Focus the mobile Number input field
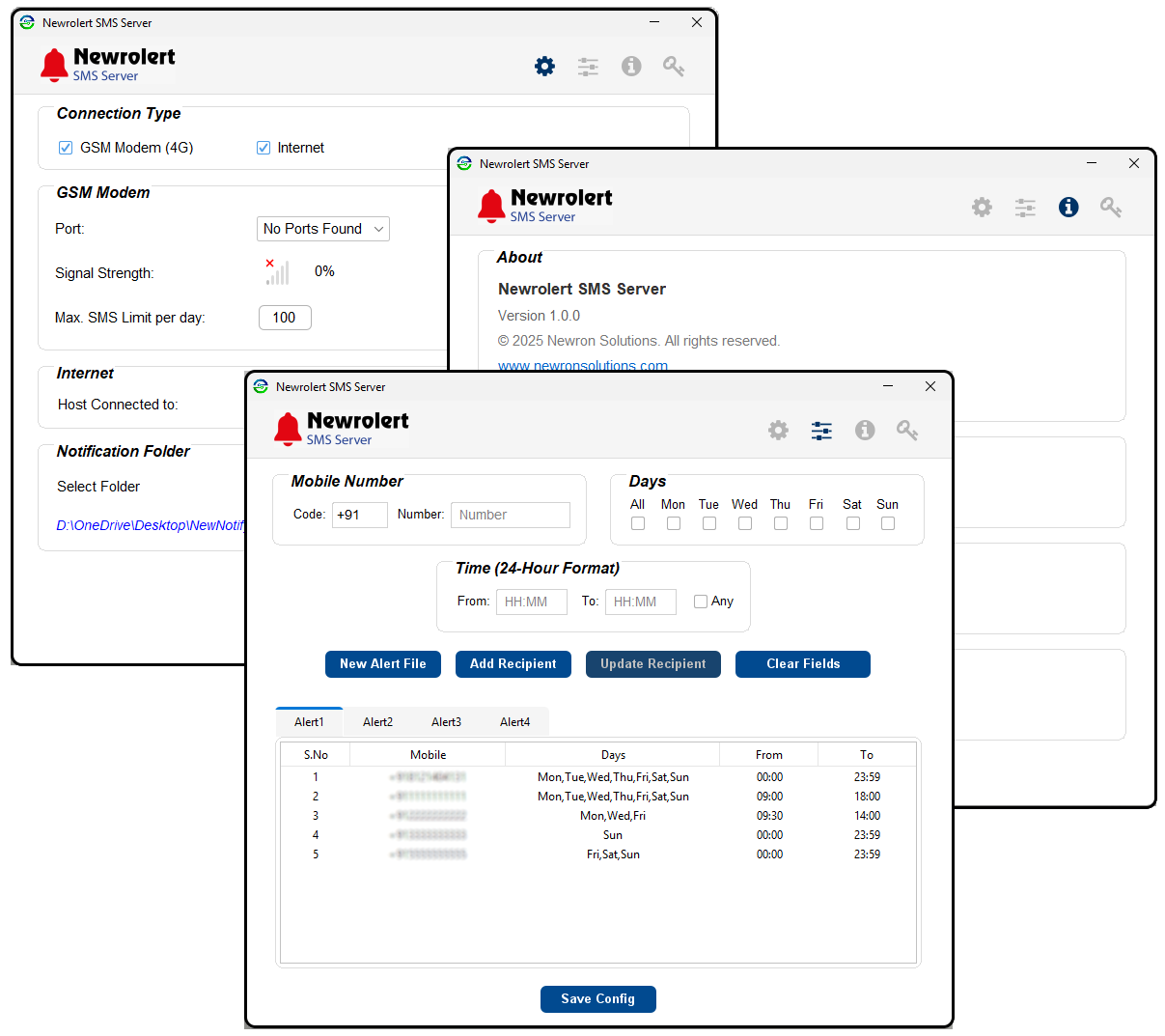The height and width of the screenshot is (1036, 1165). 511,515
